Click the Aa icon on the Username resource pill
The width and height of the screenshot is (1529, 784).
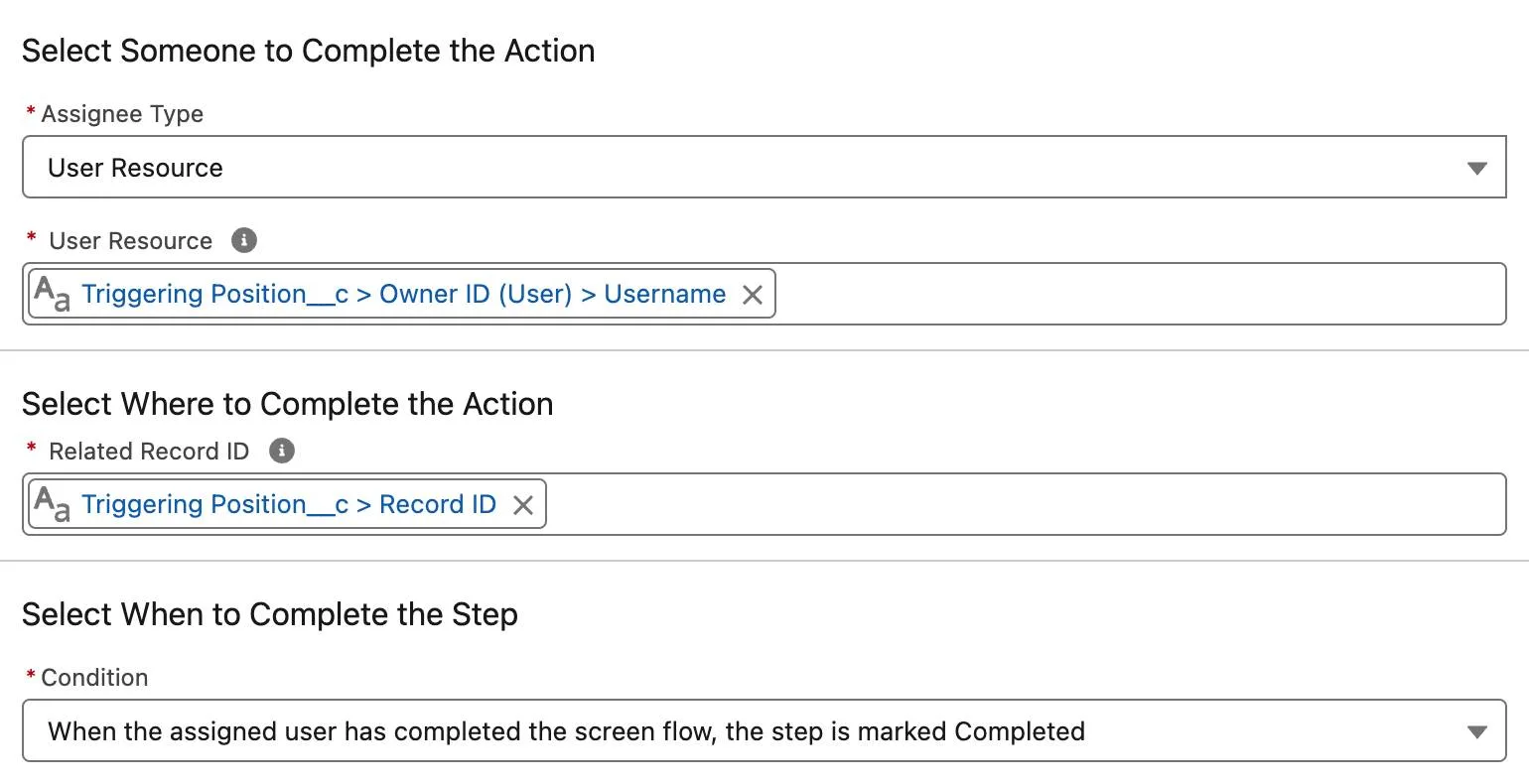click(50, 294)
